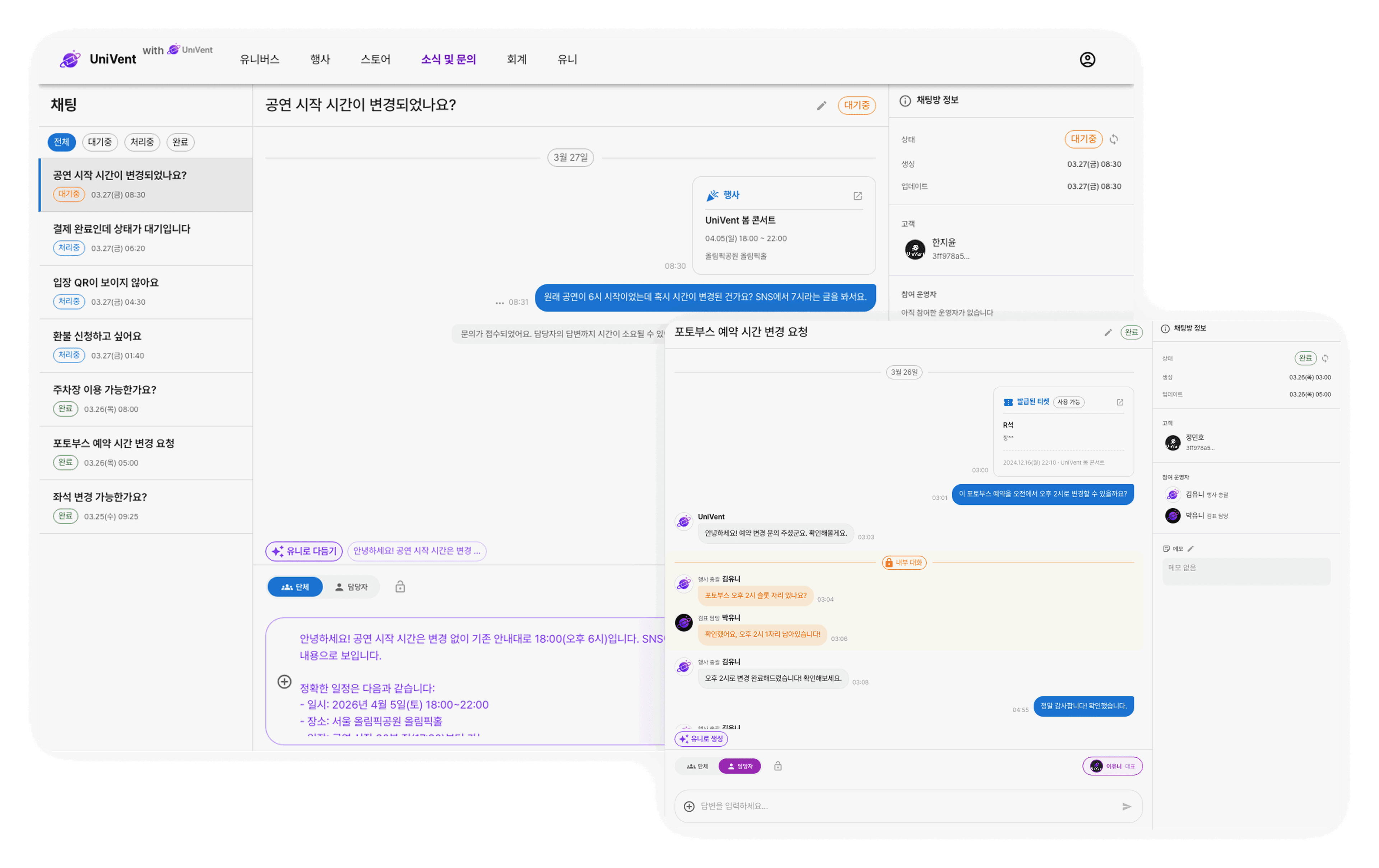
Task: Open the UniVent 봄 콘서트 event card external link
Action: click(x=857, y=195)
